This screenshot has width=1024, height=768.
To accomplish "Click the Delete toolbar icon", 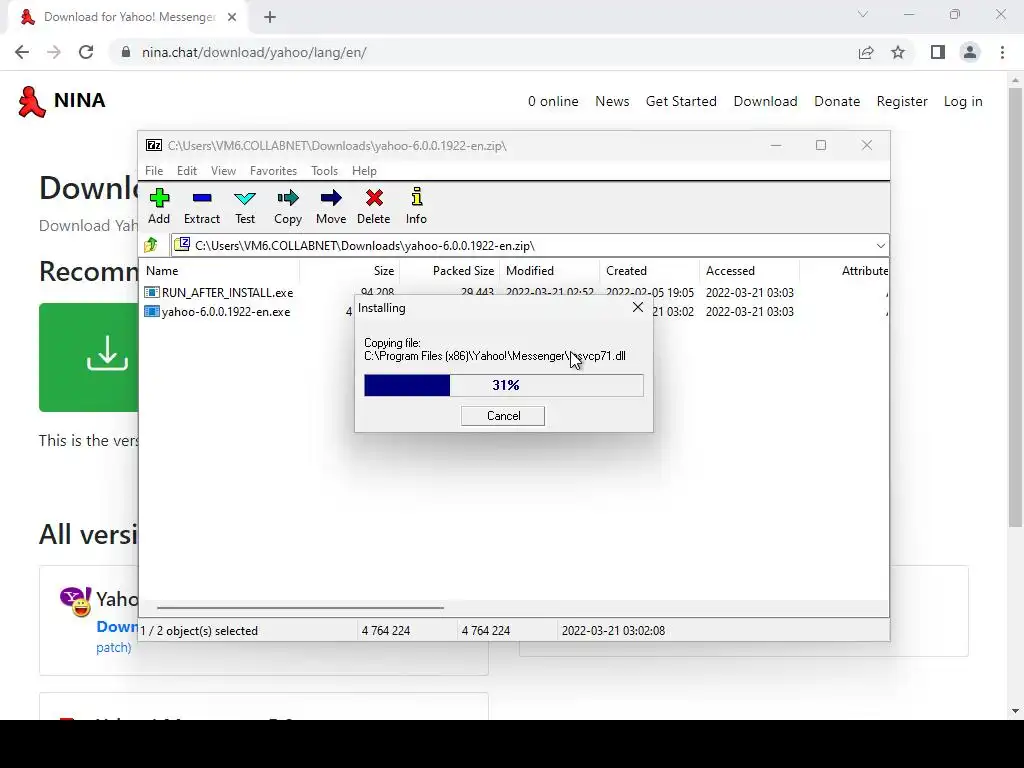I will (x=374, y=199).
